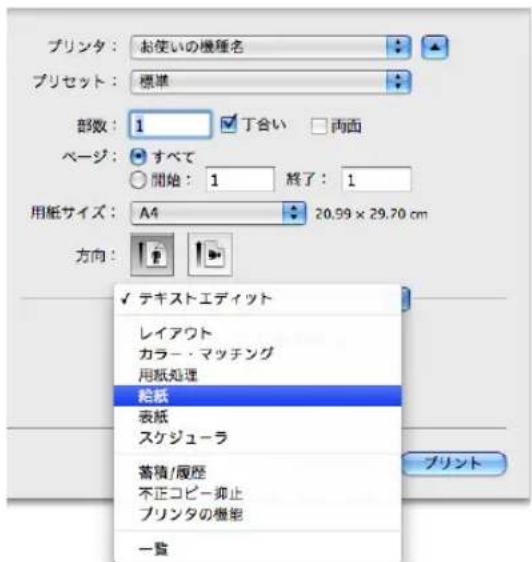Choose テキストエディット from the popup menu
532x562 pixels.
(257, 299)
